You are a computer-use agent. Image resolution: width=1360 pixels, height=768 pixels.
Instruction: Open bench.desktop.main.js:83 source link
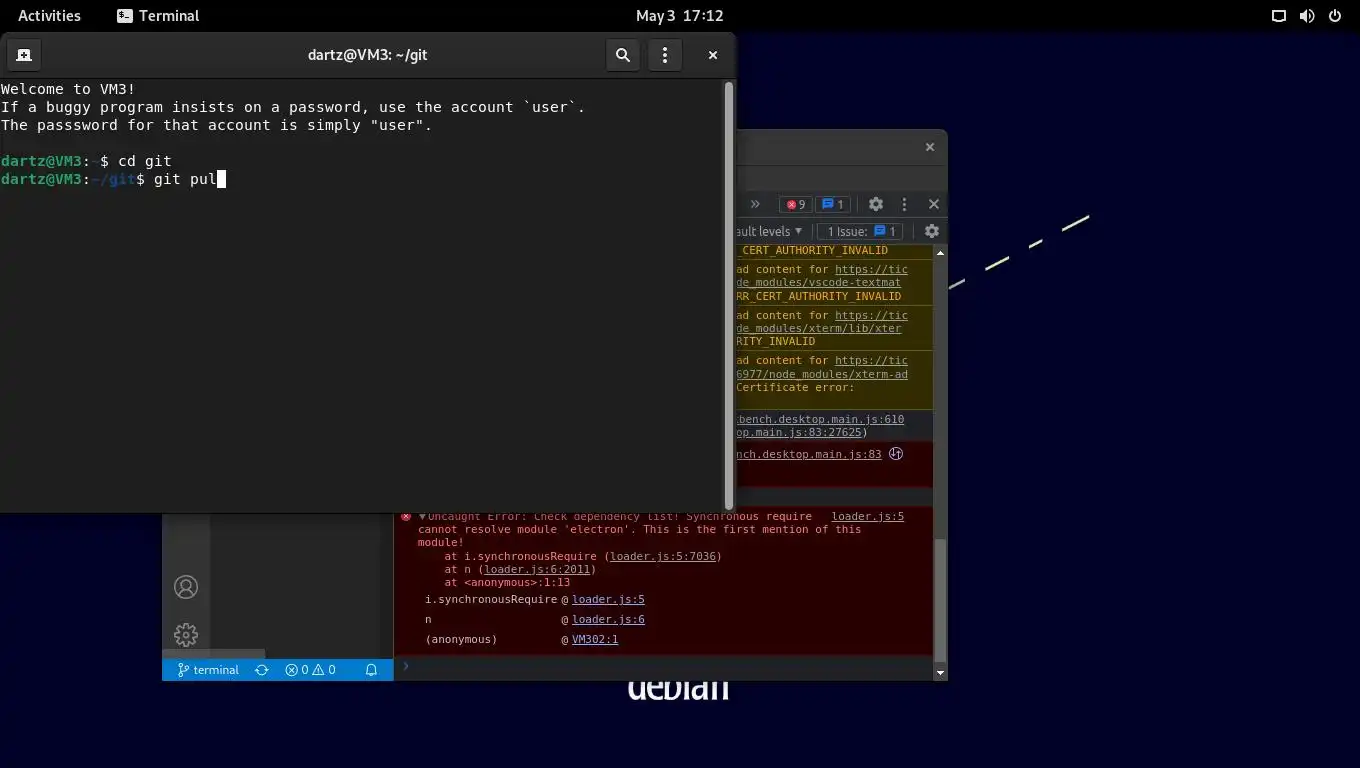pyautogui.click(x=809, y=454)
